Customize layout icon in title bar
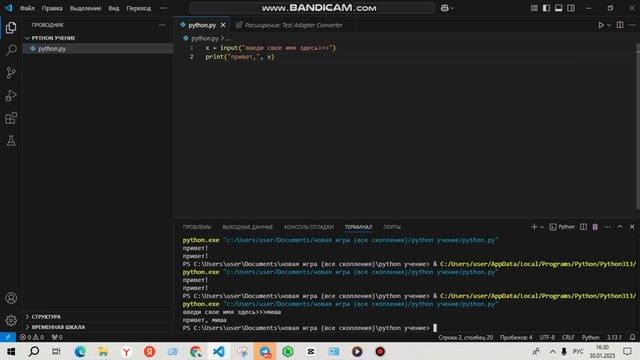Image resolution: width=640 pixels, height=360 pixels. point(534,8)
